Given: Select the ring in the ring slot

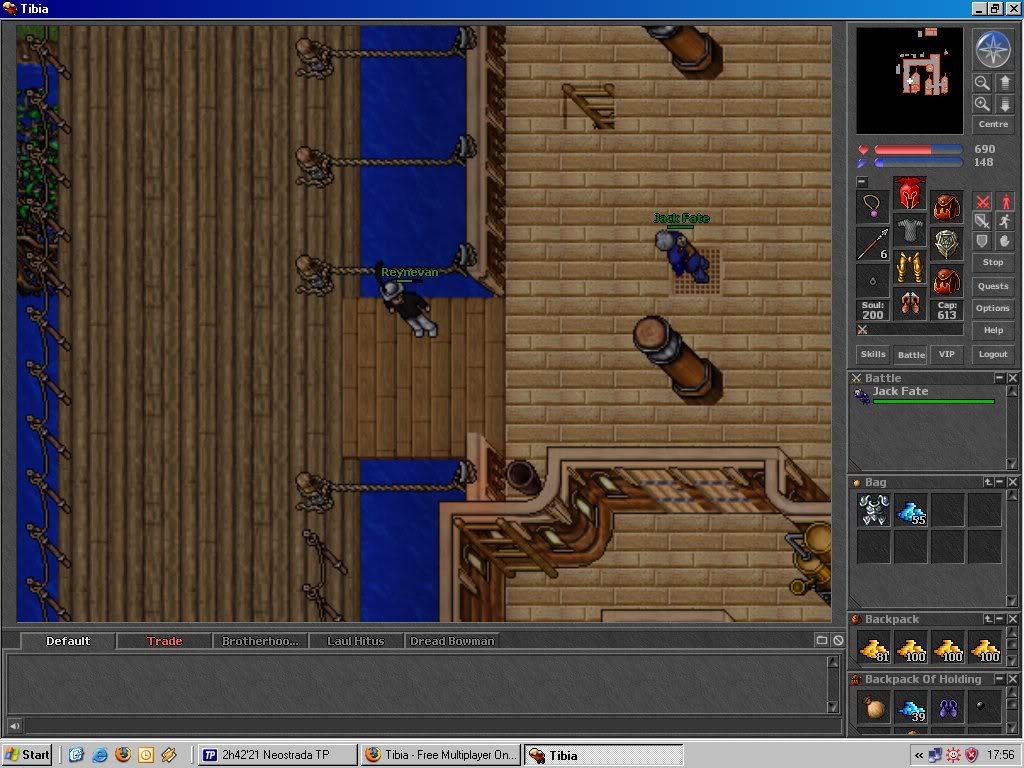Looking at the screenshot, I should (872, 281).
